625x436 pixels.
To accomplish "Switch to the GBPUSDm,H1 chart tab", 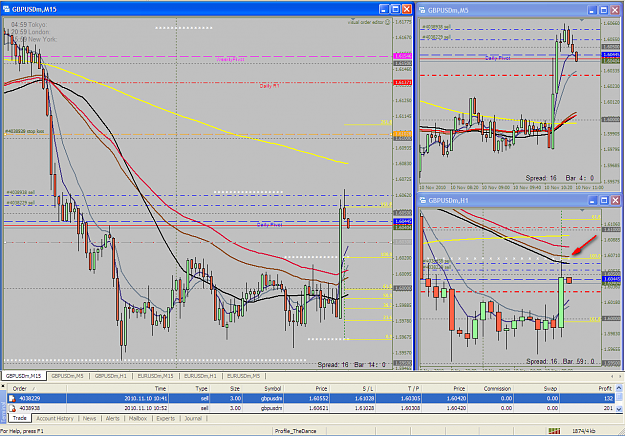I will (110, 376).
